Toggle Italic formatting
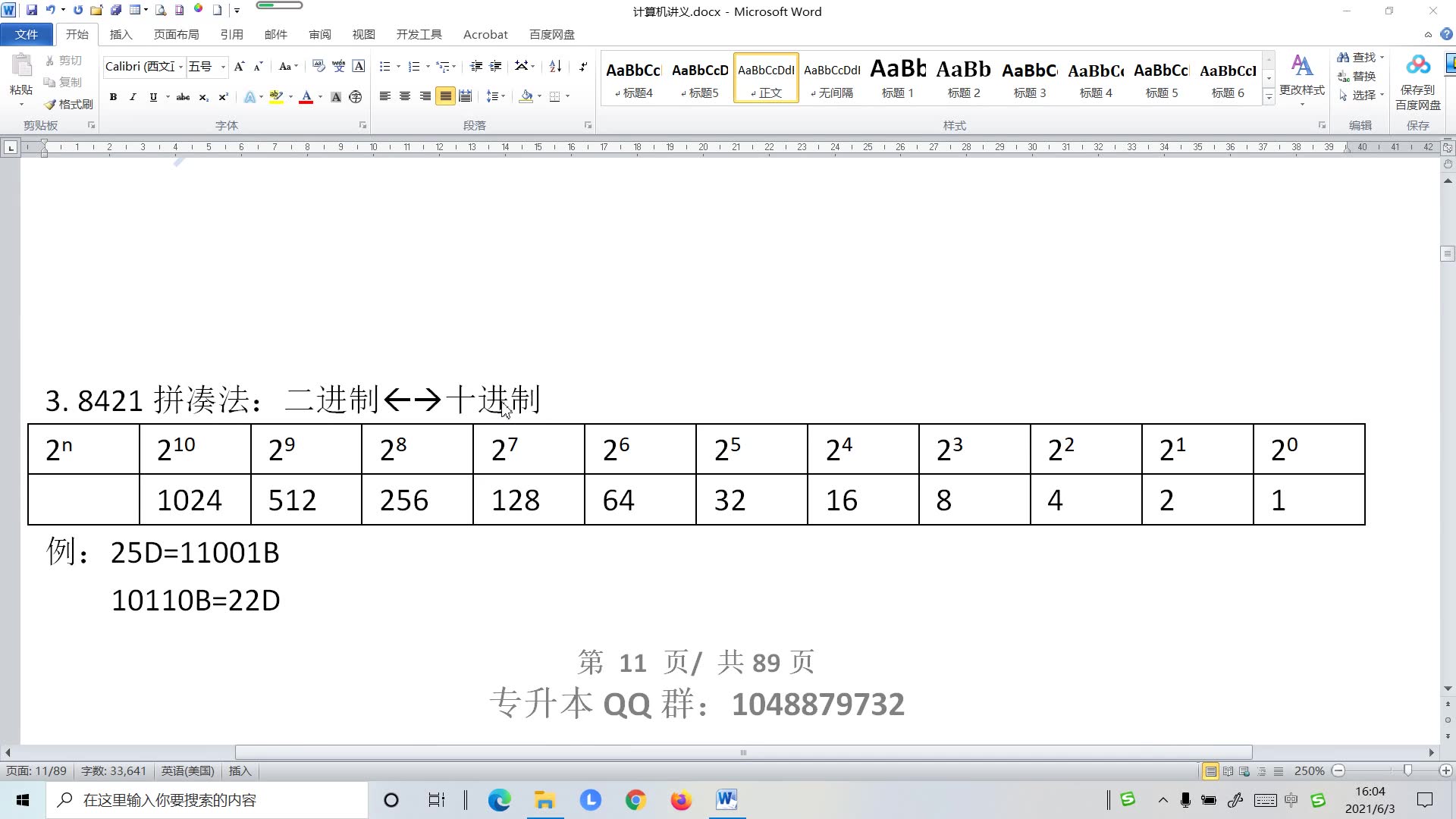 (x=133, y=97)
